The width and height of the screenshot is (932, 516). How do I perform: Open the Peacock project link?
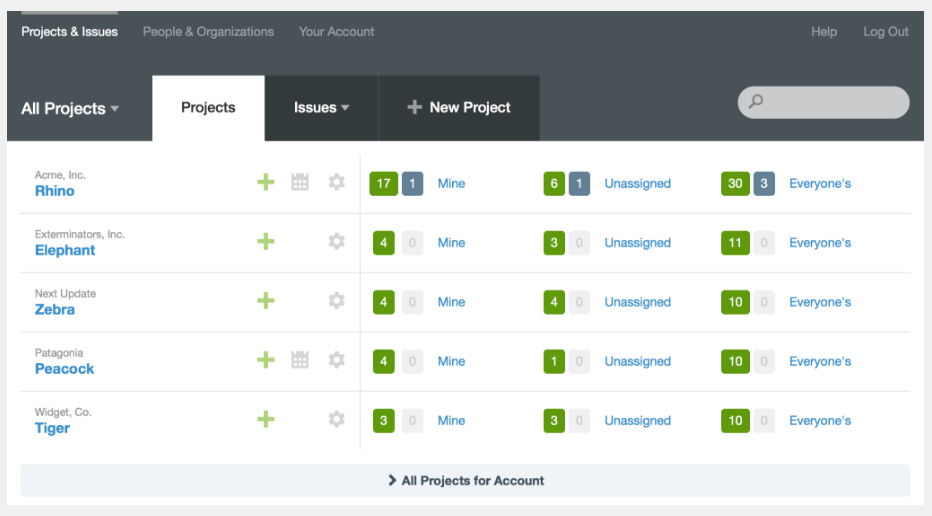point(65,369)
